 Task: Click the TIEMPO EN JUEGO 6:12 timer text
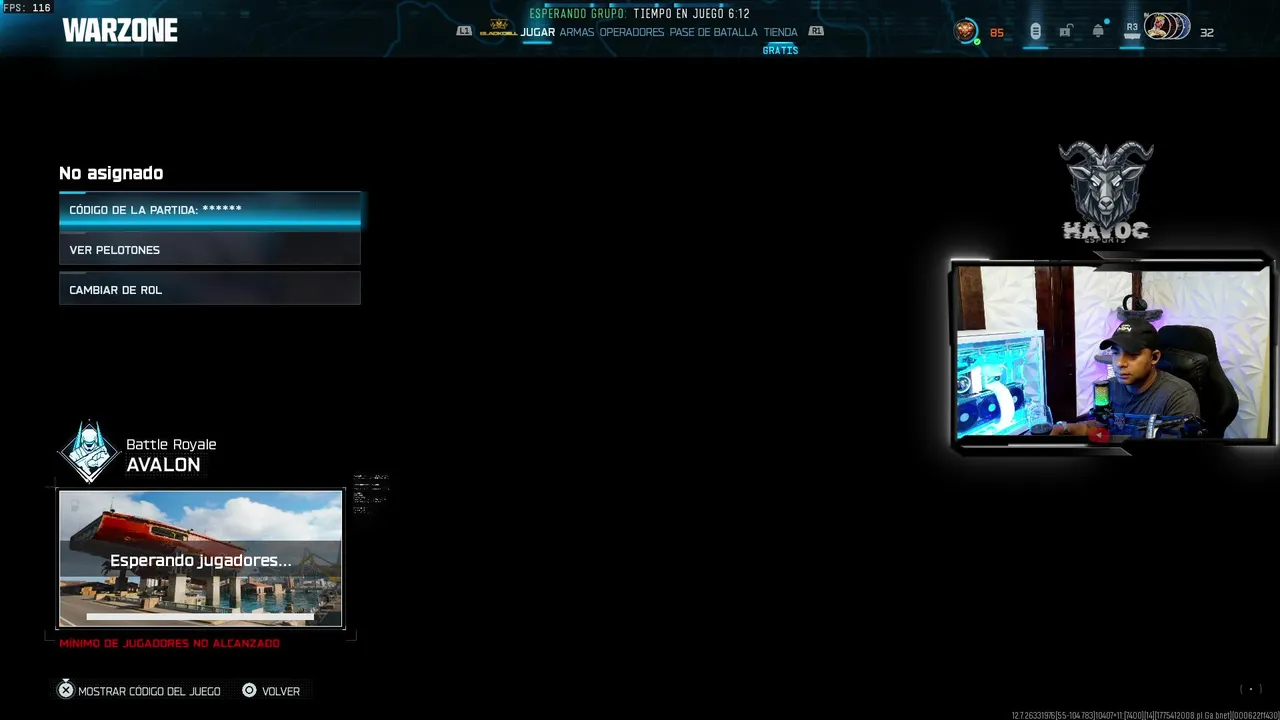coord(691,14)
